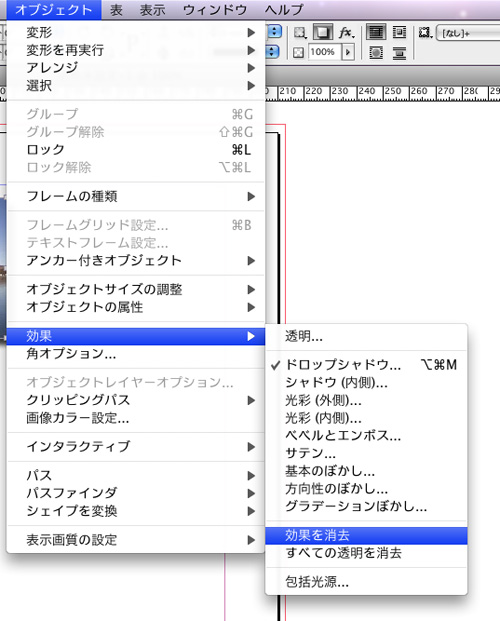
Task: Click the object style icon beside [なし]+
Action: [x=425, y=32]
